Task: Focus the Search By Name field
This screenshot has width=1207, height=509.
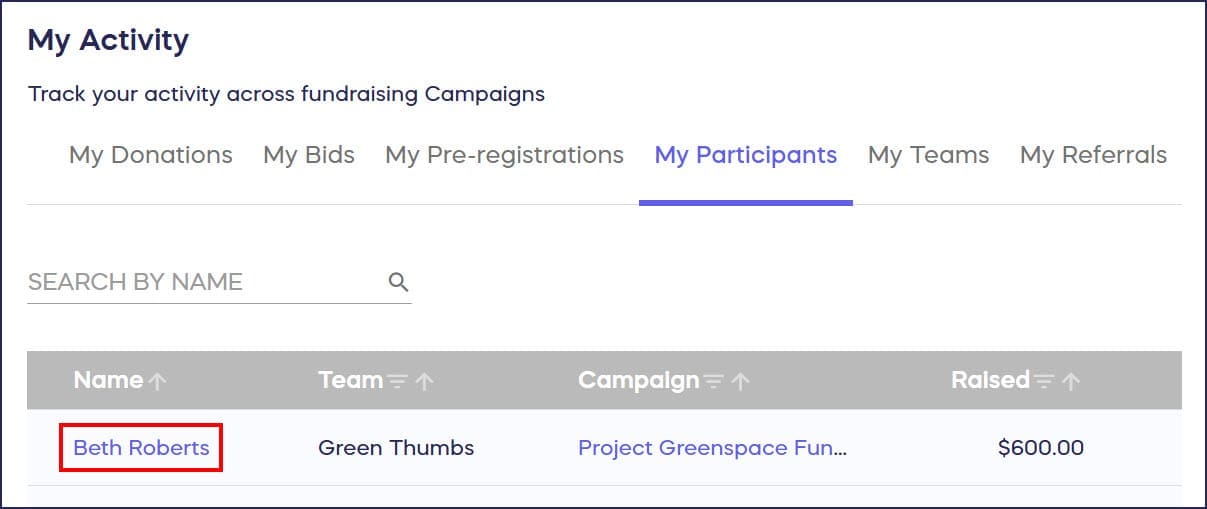Action: (x=200, y=282)
